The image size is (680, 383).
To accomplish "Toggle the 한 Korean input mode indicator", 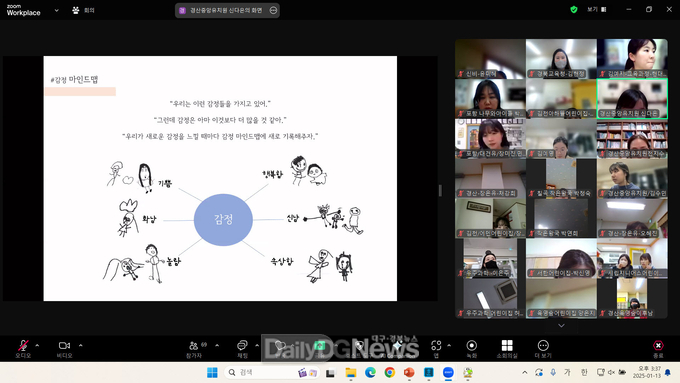I will [x=584, y=372].
